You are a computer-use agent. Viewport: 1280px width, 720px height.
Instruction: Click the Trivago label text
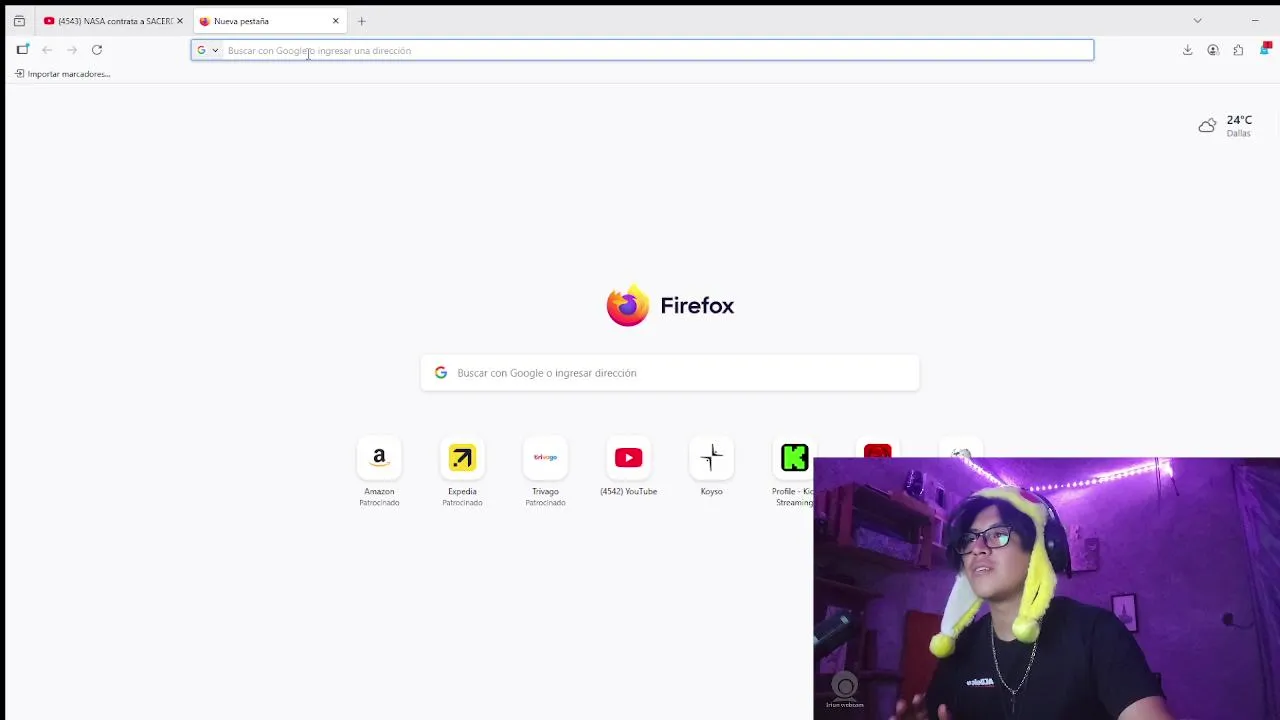click(x=545, y=491)
